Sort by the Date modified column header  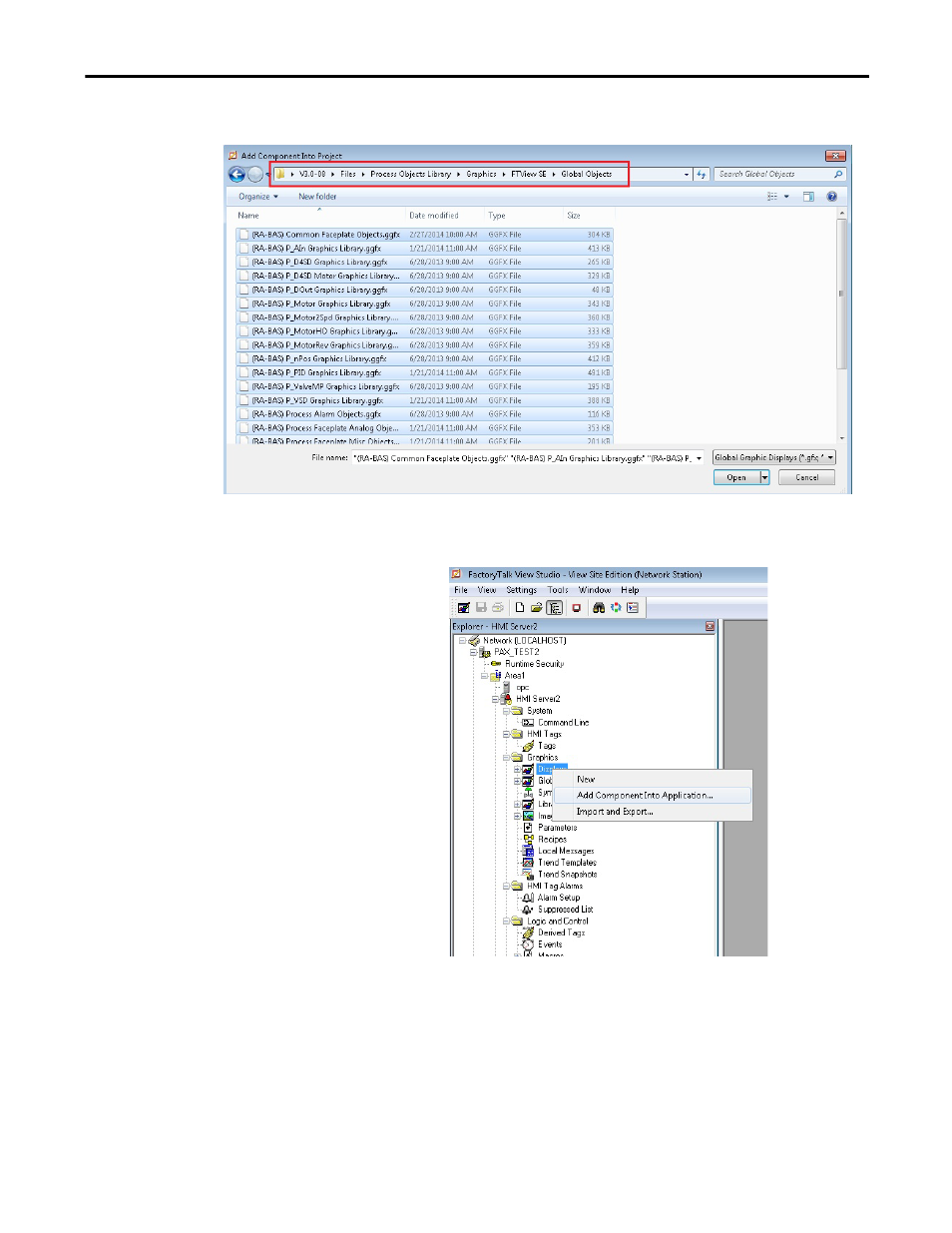pyautogui.click(x=434, y=216)
